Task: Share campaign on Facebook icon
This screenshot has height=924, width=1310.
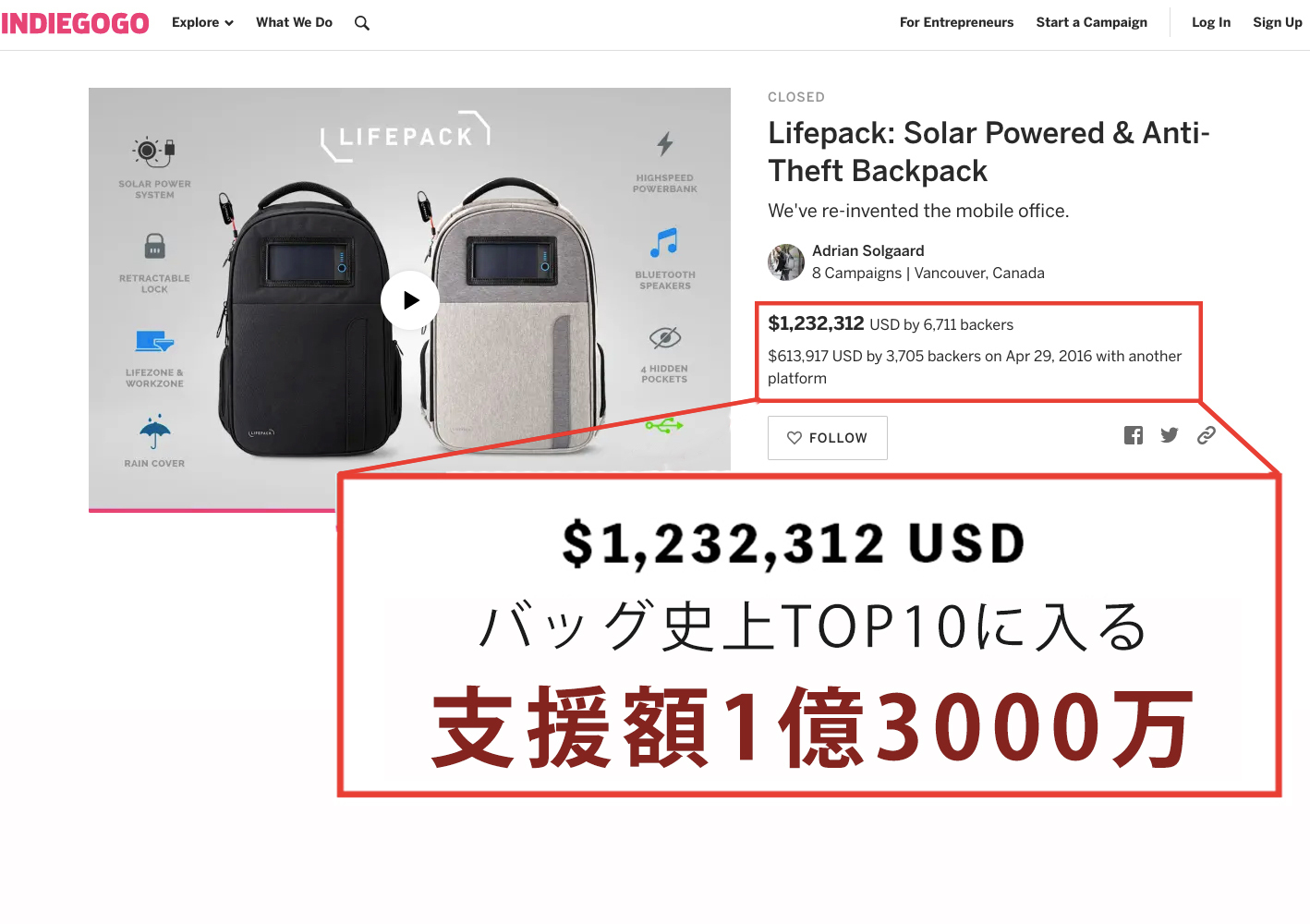Action: coord(1134,435)
